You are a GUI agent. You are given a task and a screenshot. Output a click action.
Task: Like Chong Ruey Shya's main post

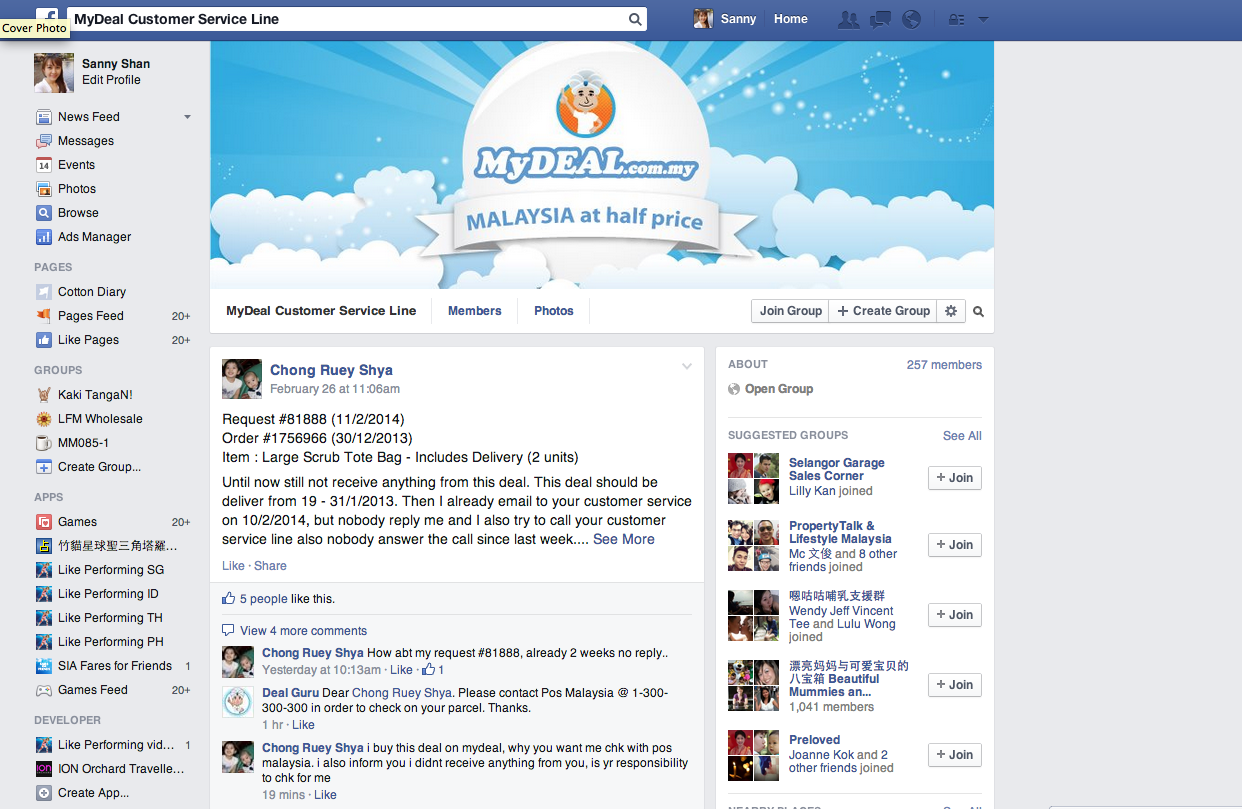click(233, 566)
